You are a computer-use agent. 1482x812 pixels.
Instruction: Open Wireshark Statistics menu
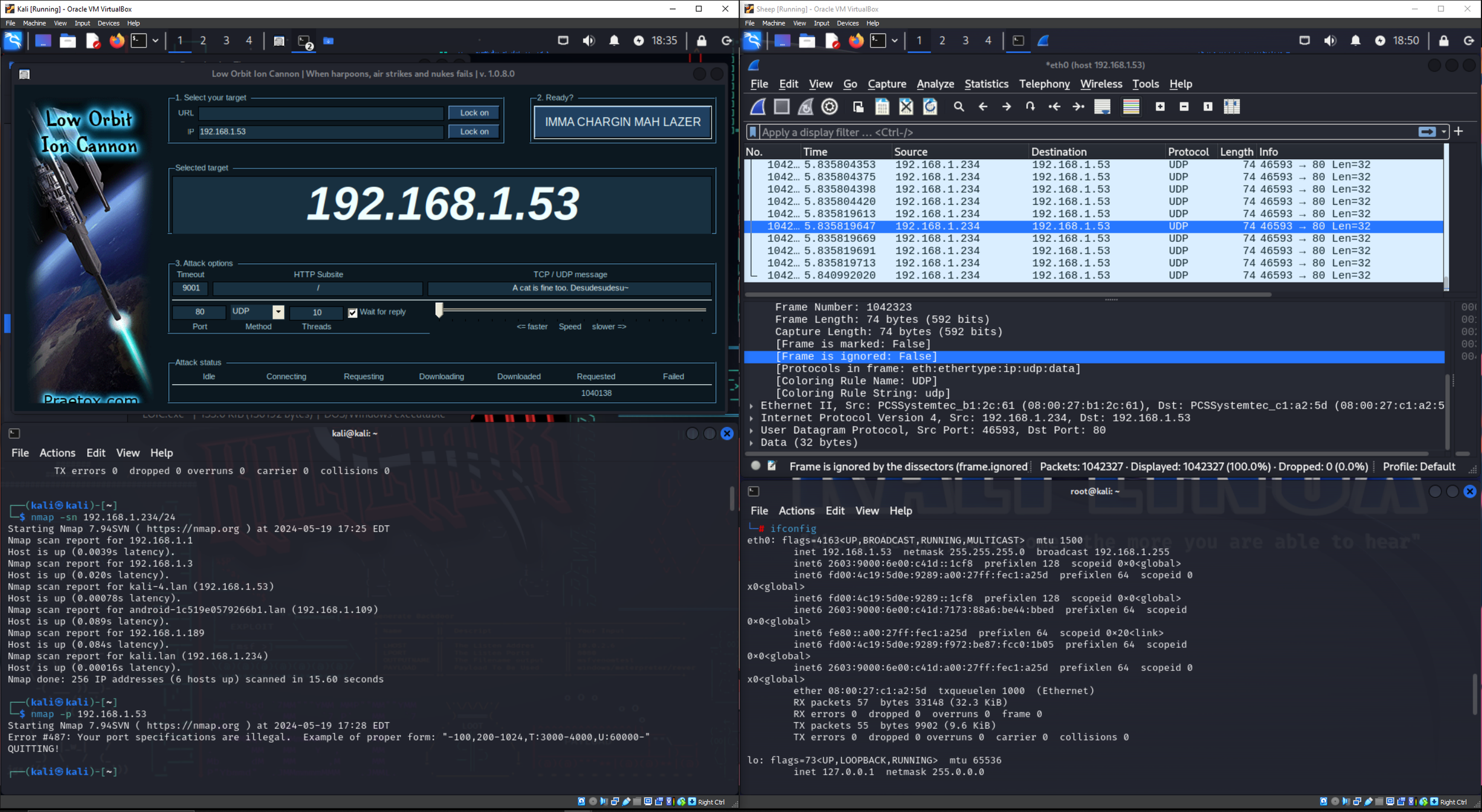986,84
